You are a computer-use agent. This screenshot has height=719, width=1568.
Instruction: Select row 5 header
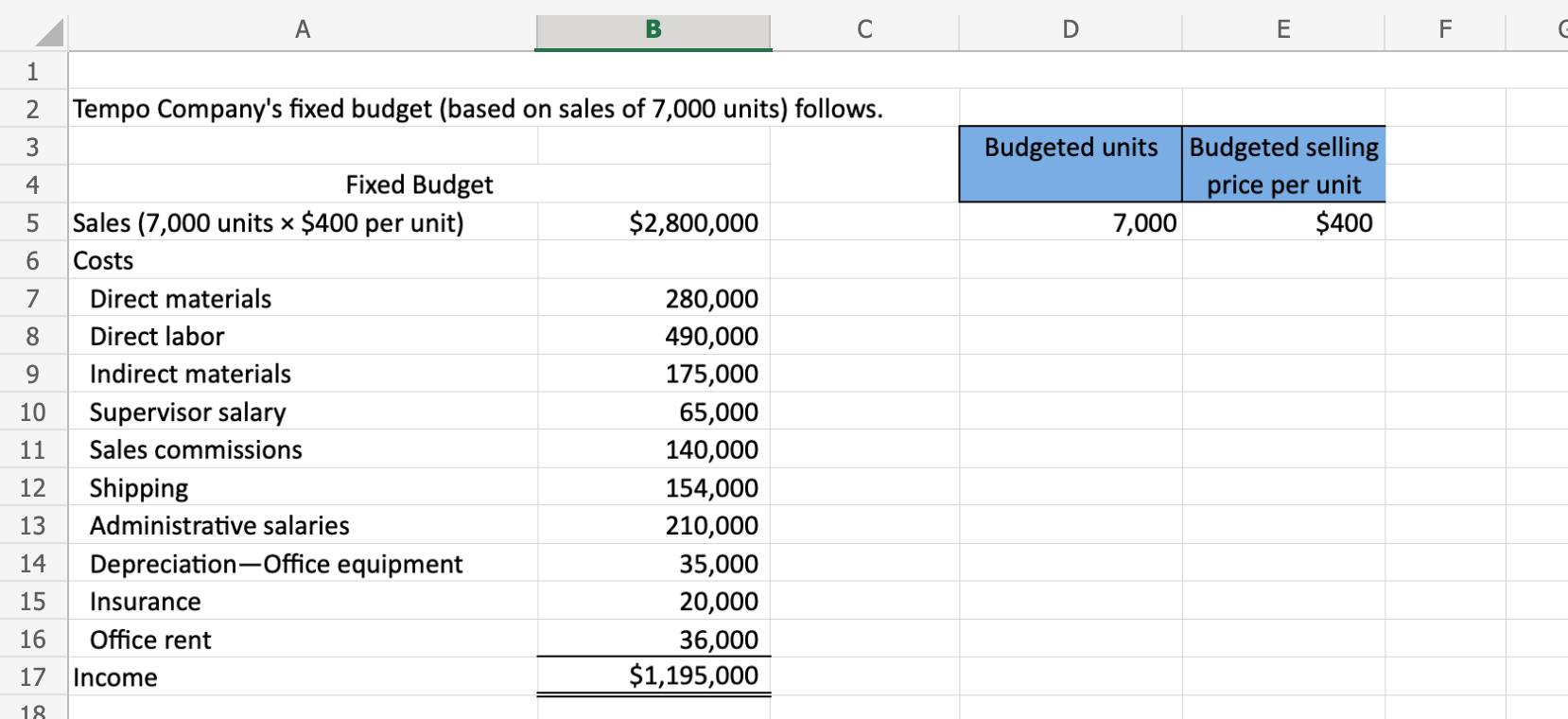point(33,222)
